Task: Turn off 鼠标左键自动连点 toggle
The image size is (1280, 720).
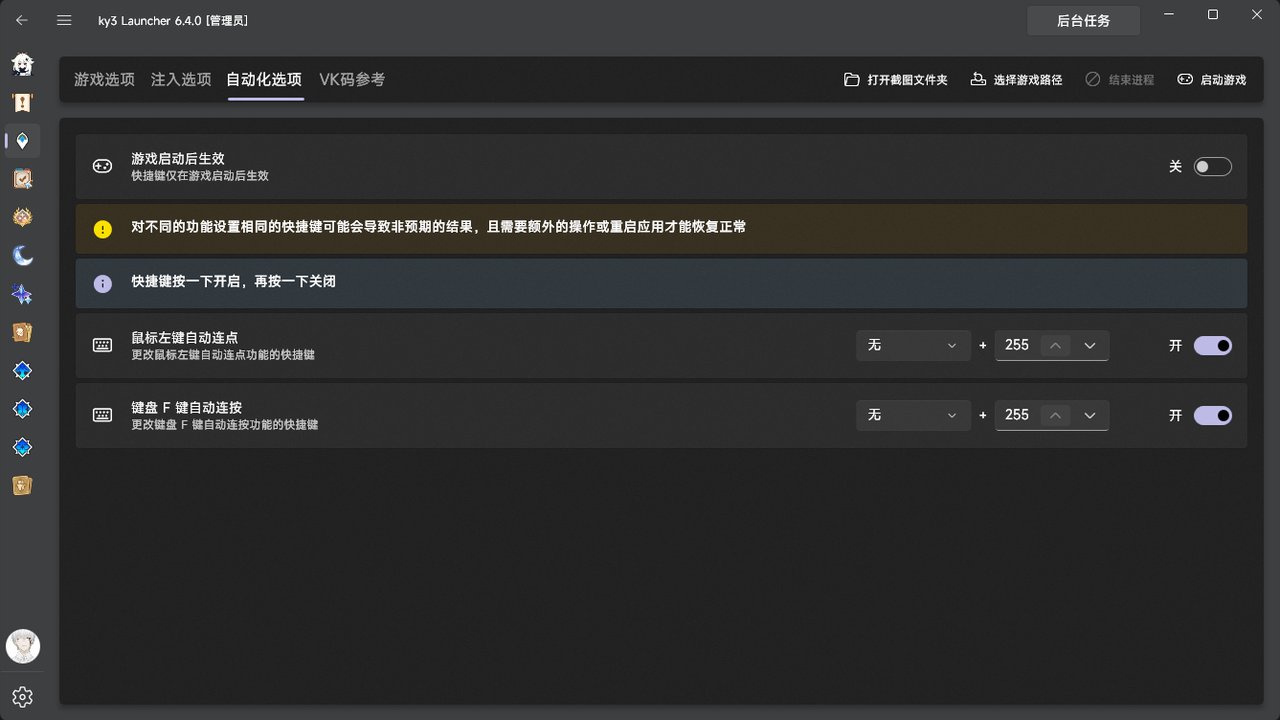Action: pyautogui.click(x=1212, y=345)
